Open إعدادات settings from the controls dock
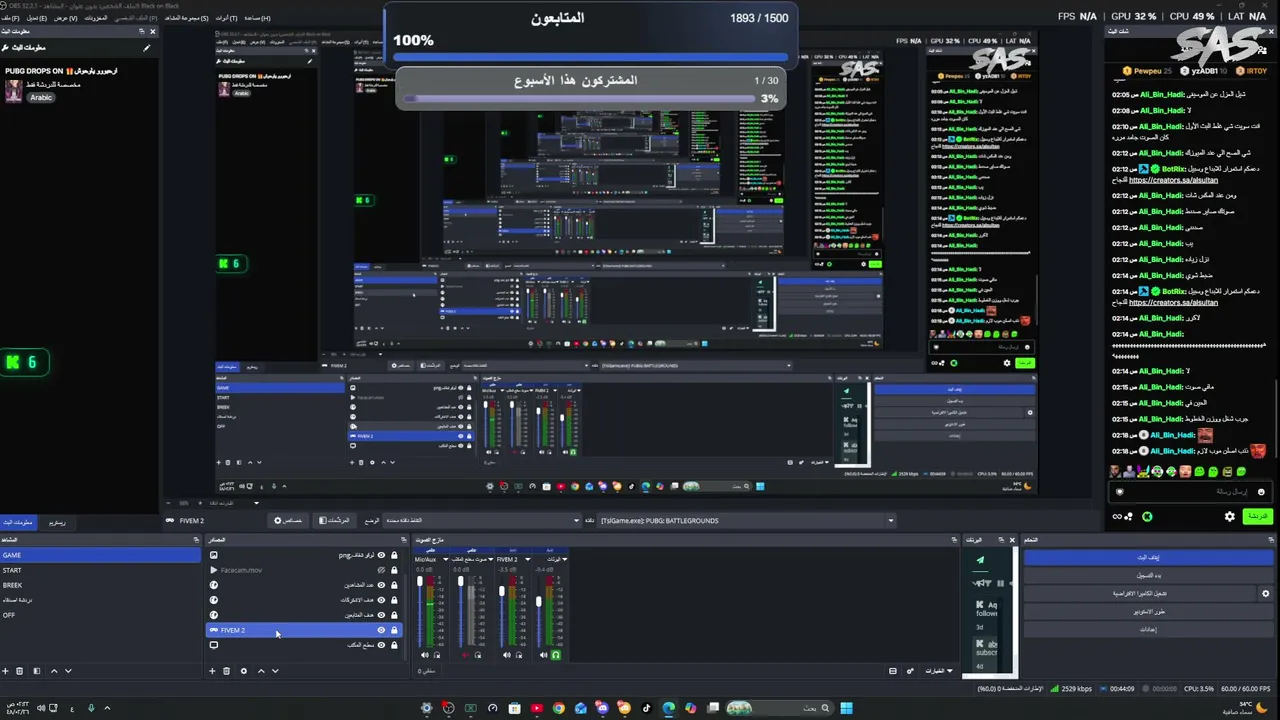Image resolution: width=1280 pixels, height=720 pixels. click(1149, 629)
